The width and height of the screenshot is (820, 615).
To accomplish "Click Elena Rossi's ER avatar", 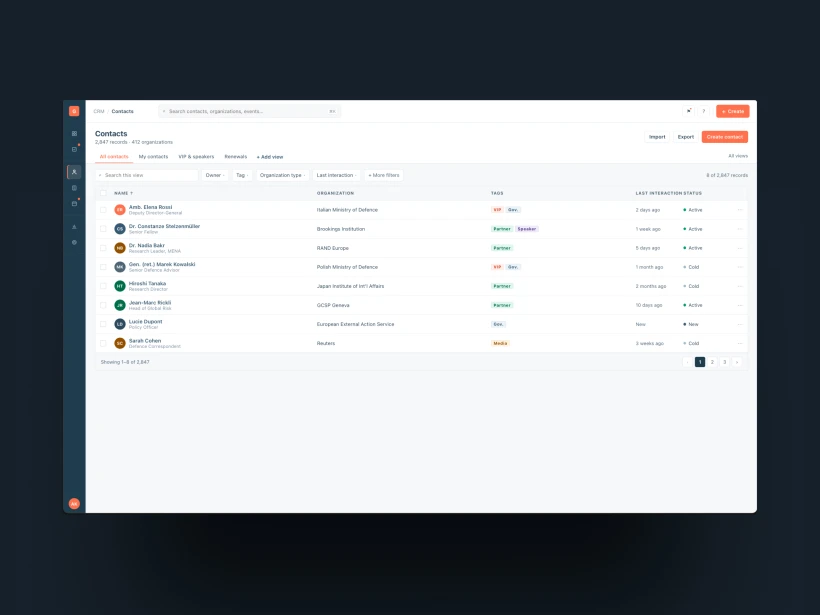I will 120,210.
